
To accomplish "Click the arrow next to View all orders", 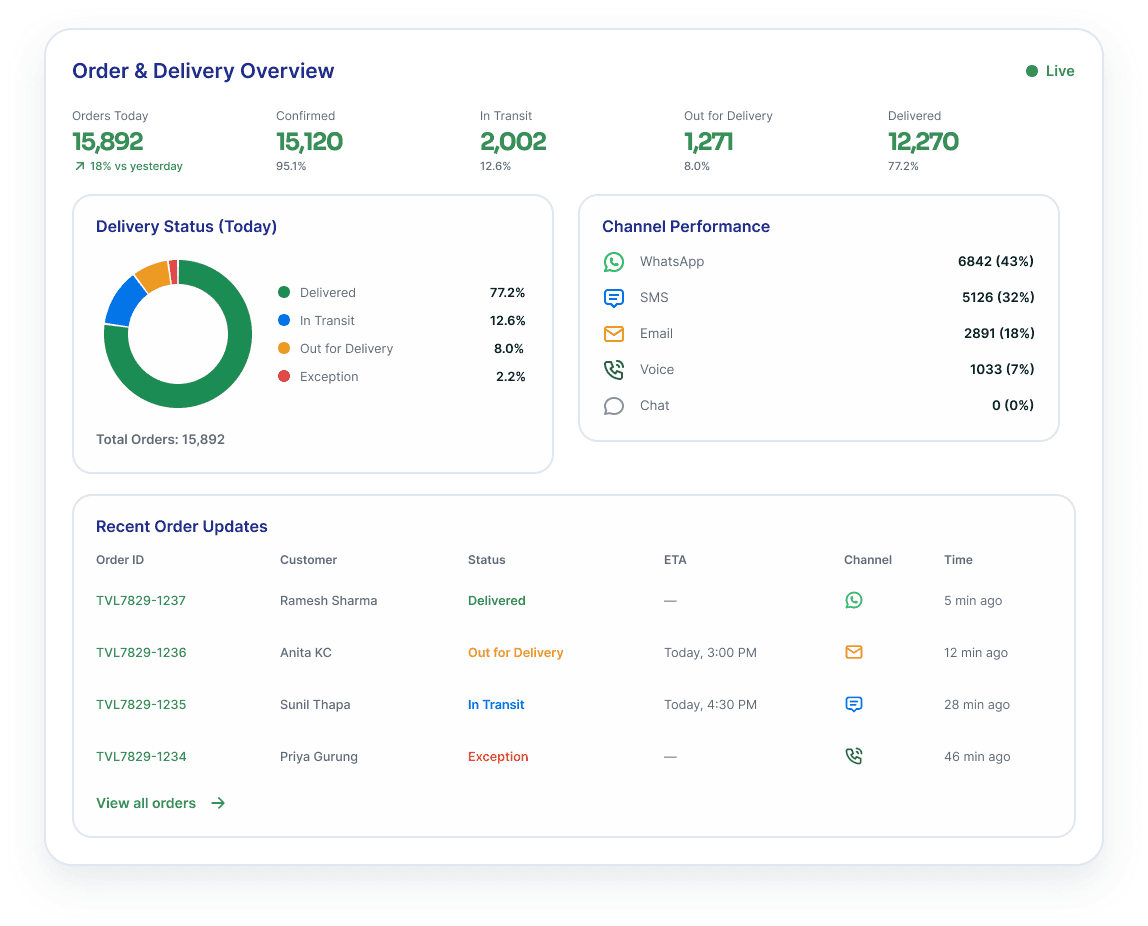I will [218, 803].
